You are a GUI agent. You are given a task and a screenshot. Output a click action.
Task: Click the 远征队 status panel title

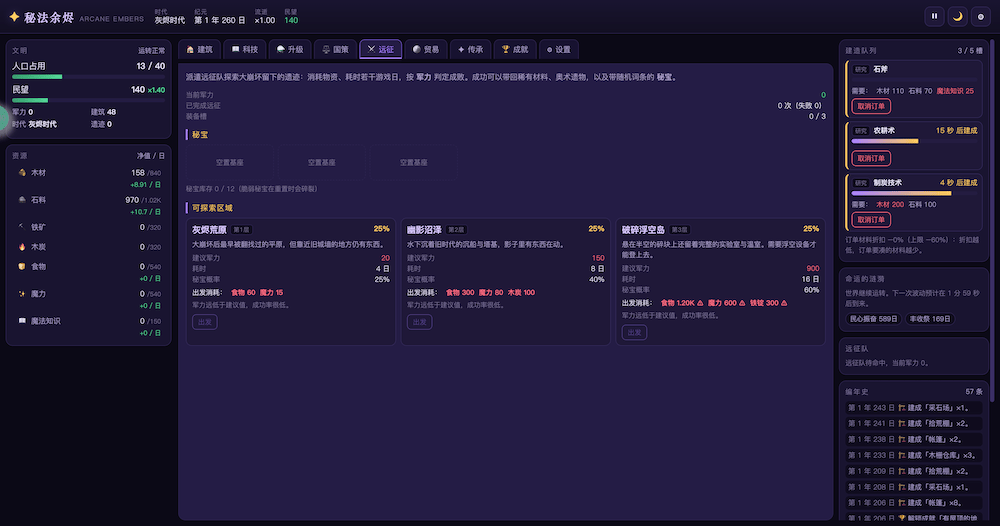(857, 349)
